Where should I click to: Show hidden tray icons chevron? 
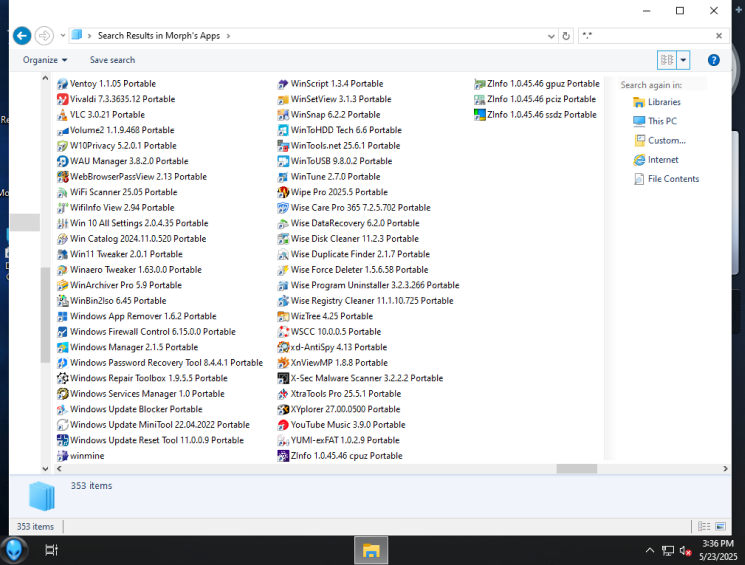(649, 550)
